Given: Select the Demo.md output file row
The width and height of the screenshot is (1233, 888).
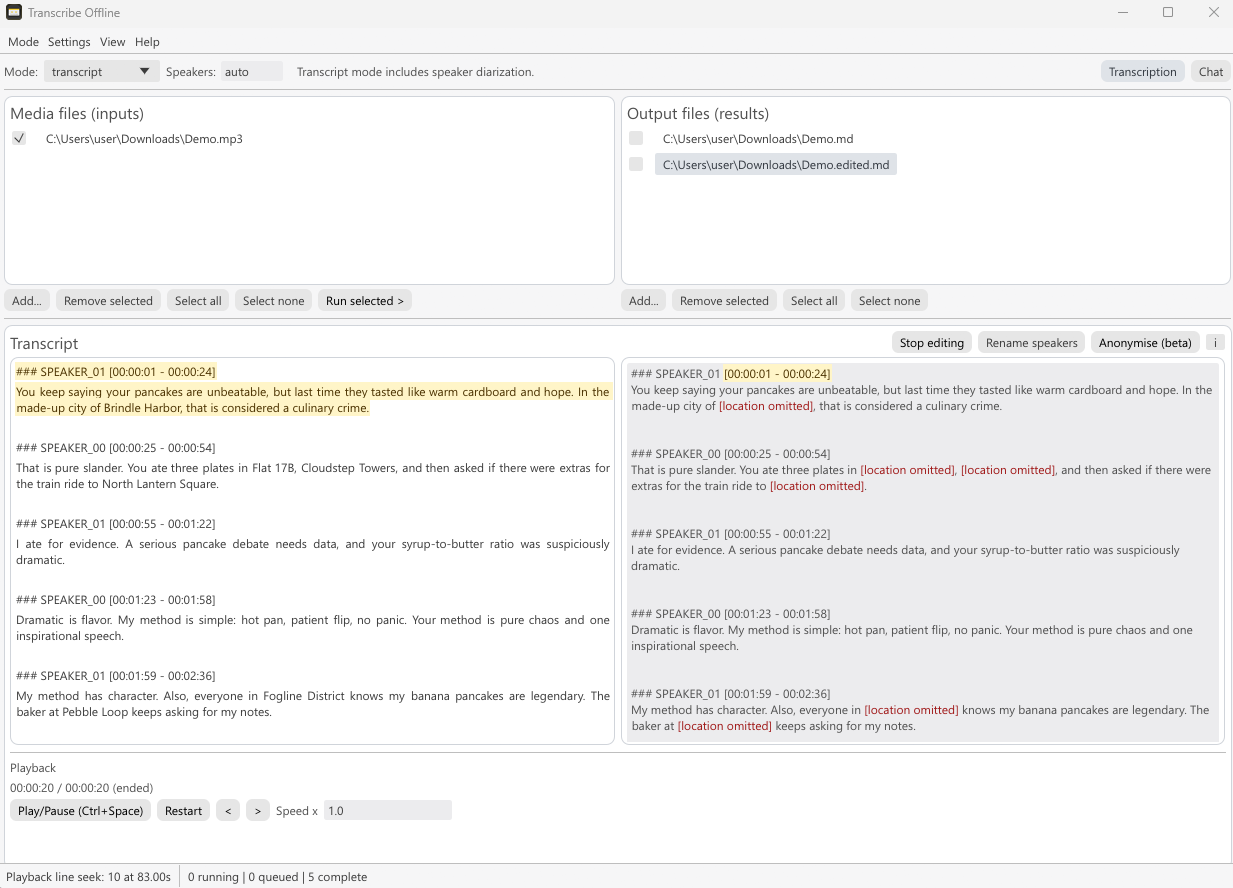Looking at the screenshot, I should pyautogui.click(x=758, y=139).
